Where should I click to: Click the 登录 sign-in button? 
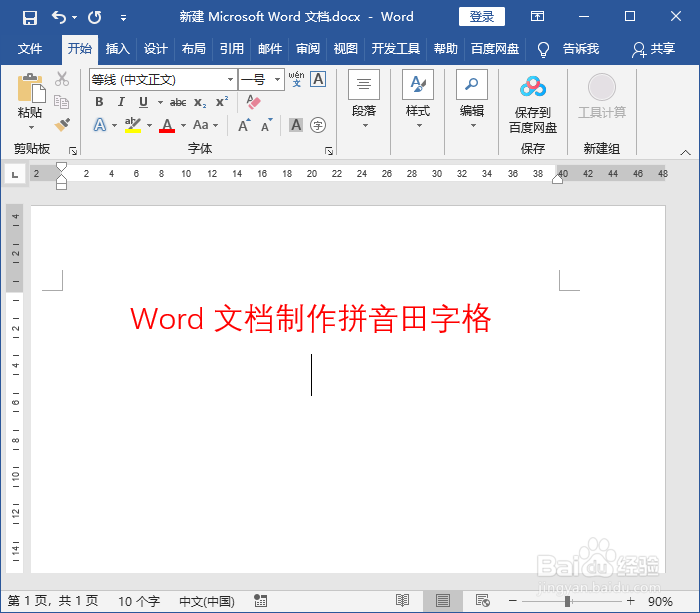[482, 17]
